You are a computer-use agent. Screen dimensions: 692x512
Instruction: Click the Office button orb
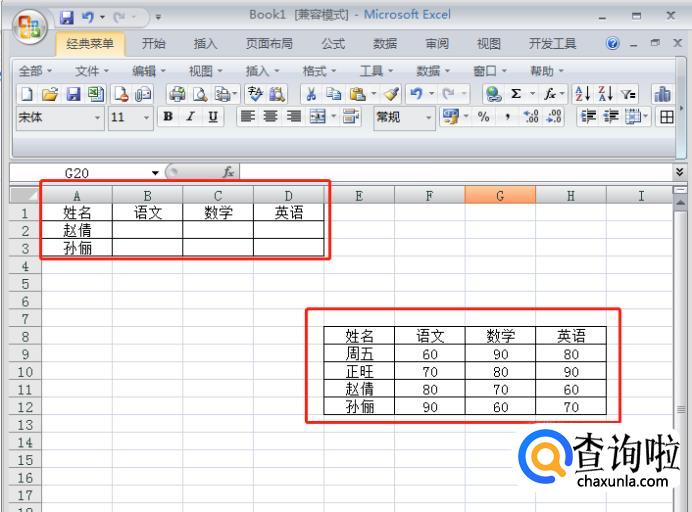(x=30, y=26)
